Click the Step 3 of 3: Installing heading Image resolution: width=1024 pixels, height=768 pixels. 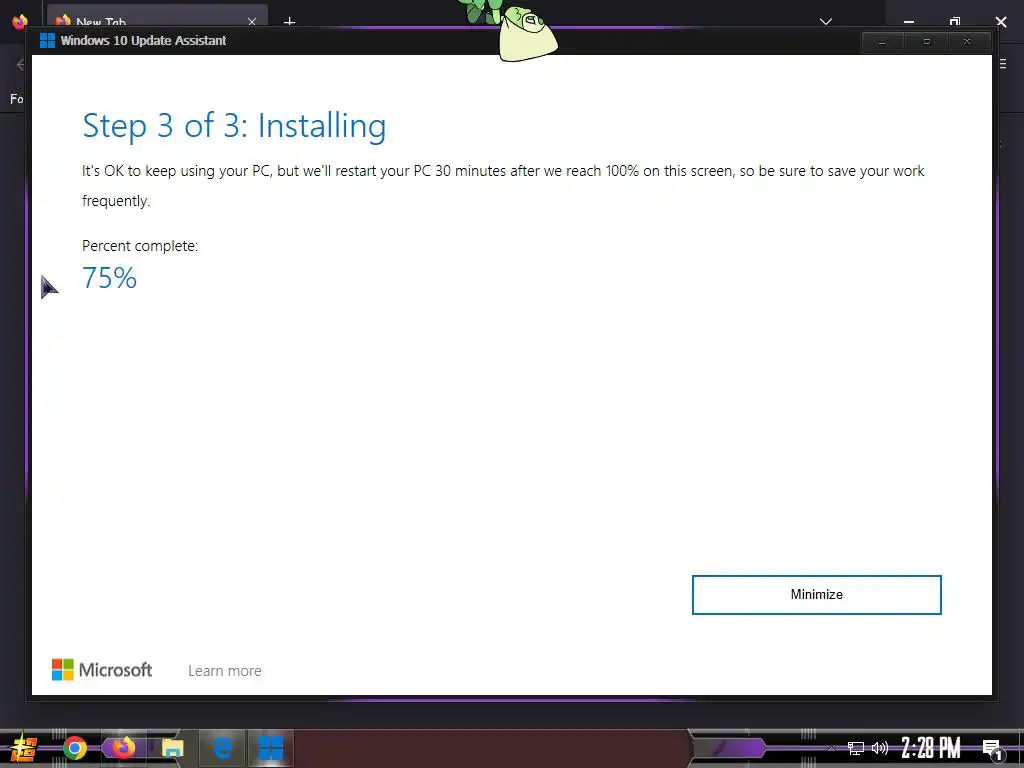(x=234, y=126)
